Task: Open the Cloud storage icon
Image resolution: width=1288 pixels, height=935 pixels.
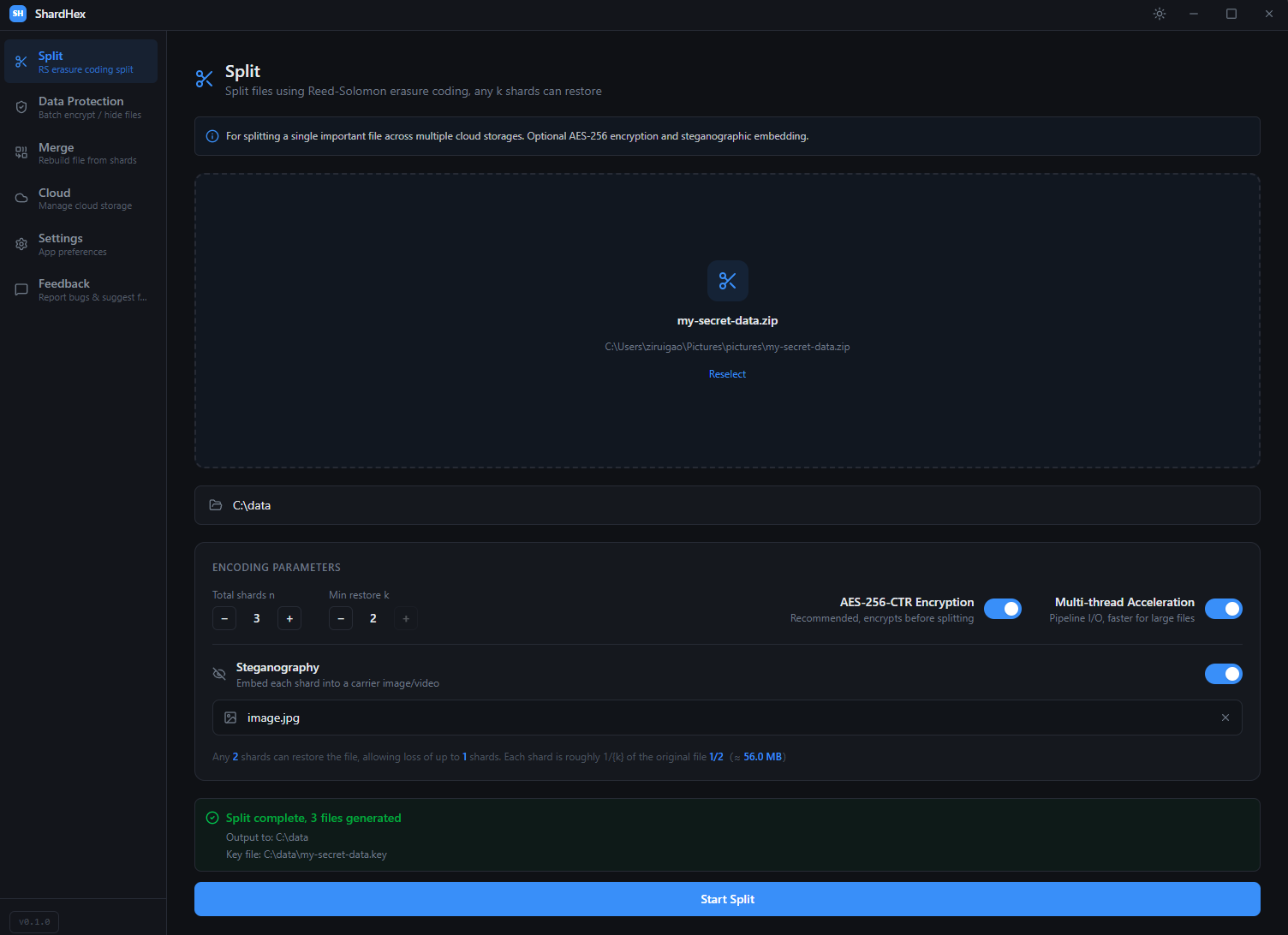Action: pos(21,198)
